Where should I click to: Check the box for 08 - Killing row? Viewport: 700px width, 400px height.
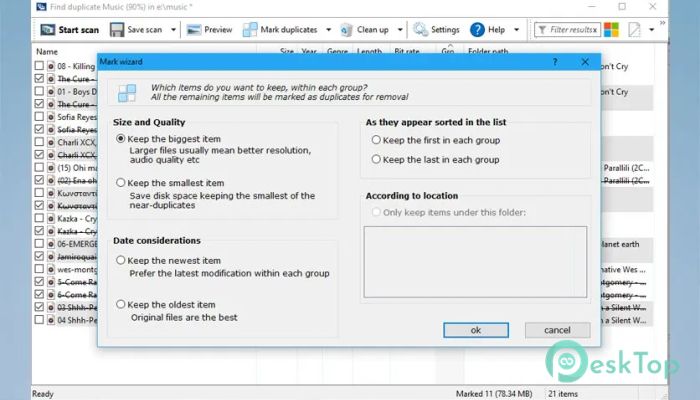point(39,66)
